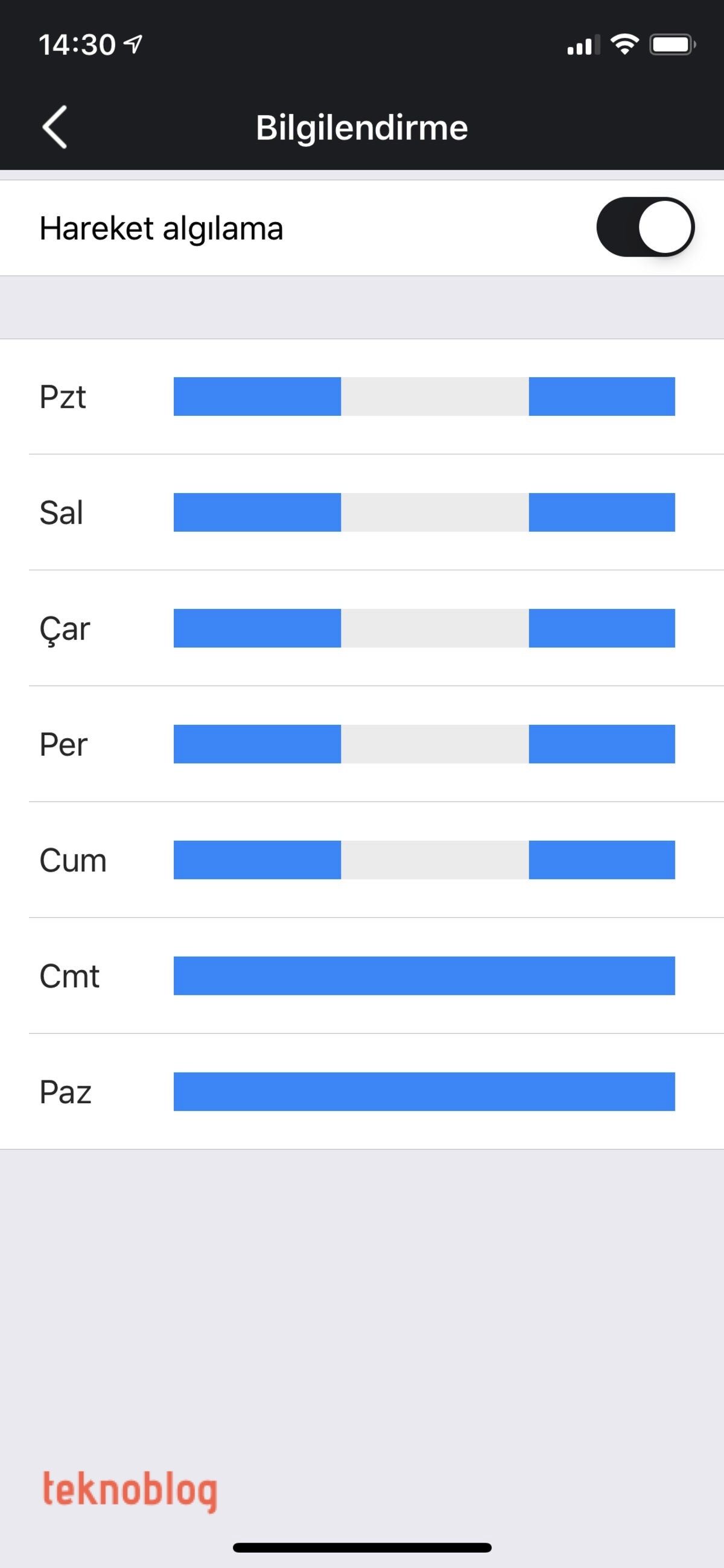
Task: Tap the teknoblog logo
Action: (130, 1490)
